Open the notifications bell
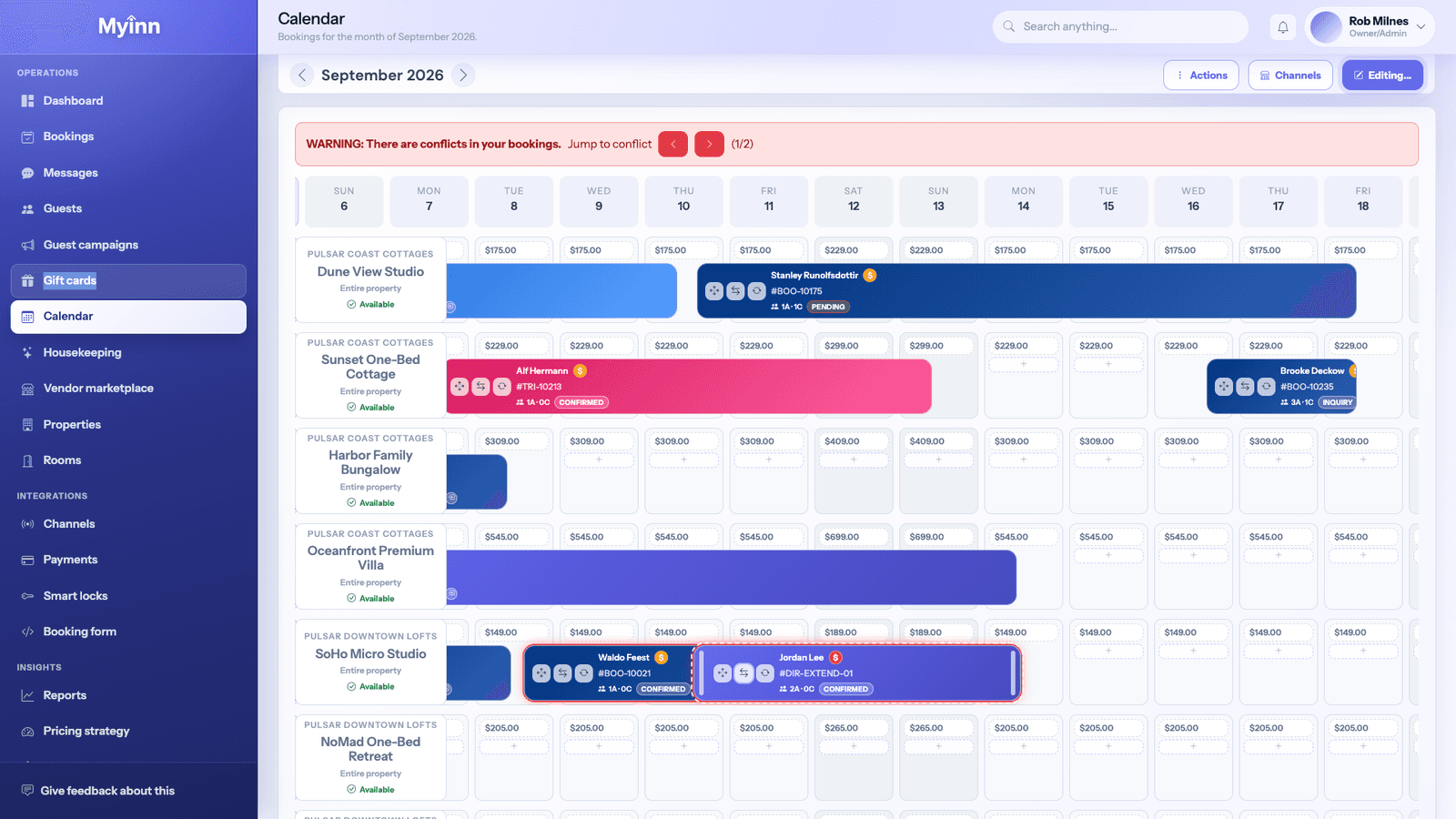The image size is (1456, 819). [x=1283, y=27]
